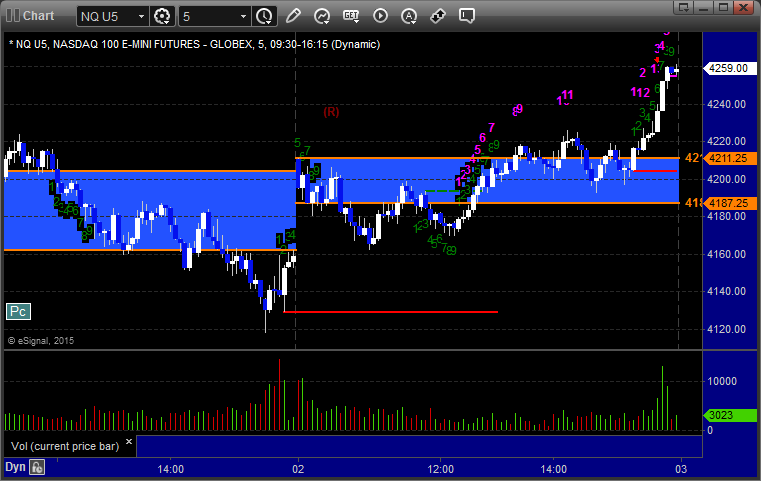Click the chart grip handle beside Chart title

13,16
